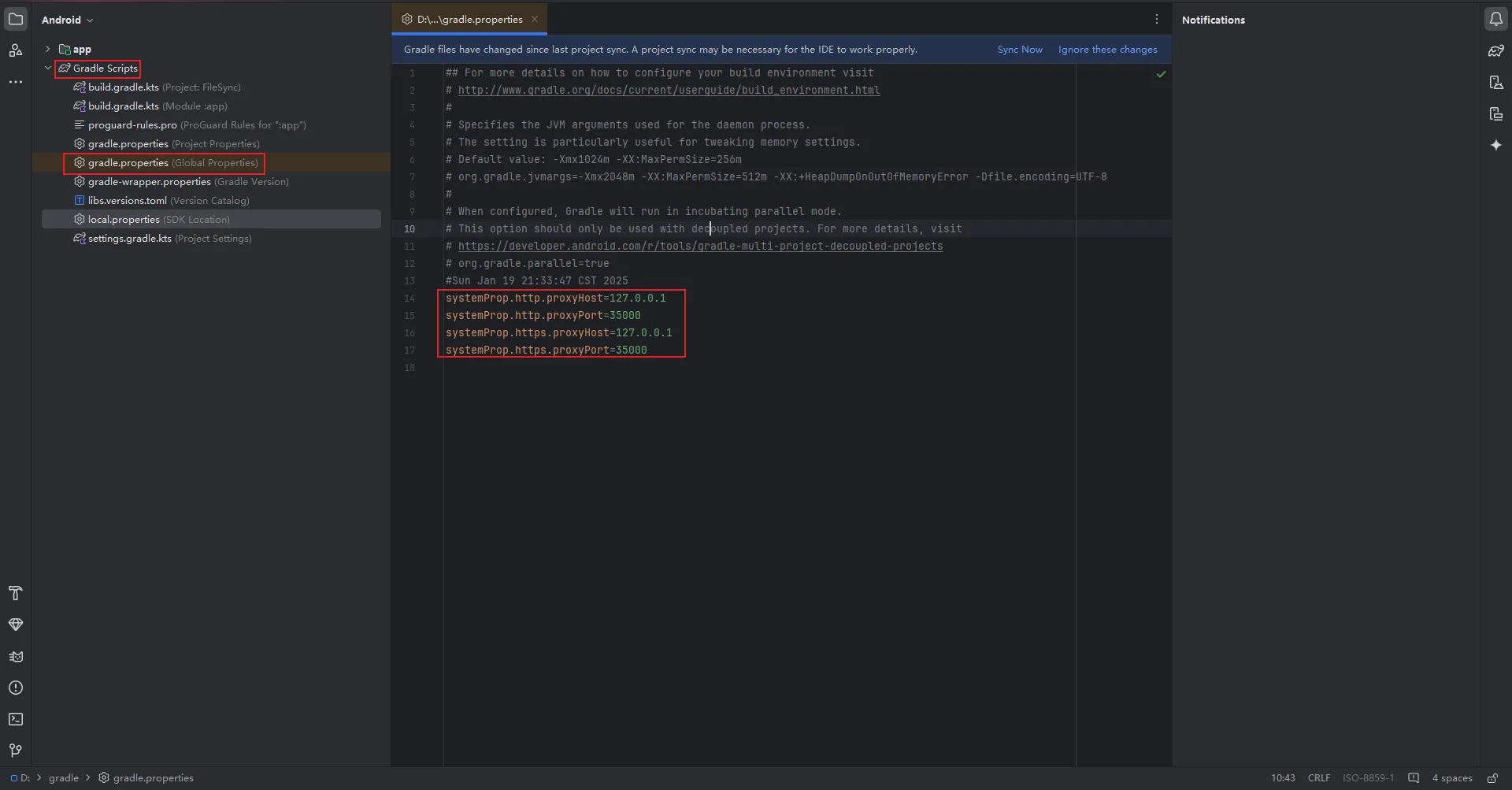
Task: Open the Gradle tool window icon
Action: (x=1495, y=51)
